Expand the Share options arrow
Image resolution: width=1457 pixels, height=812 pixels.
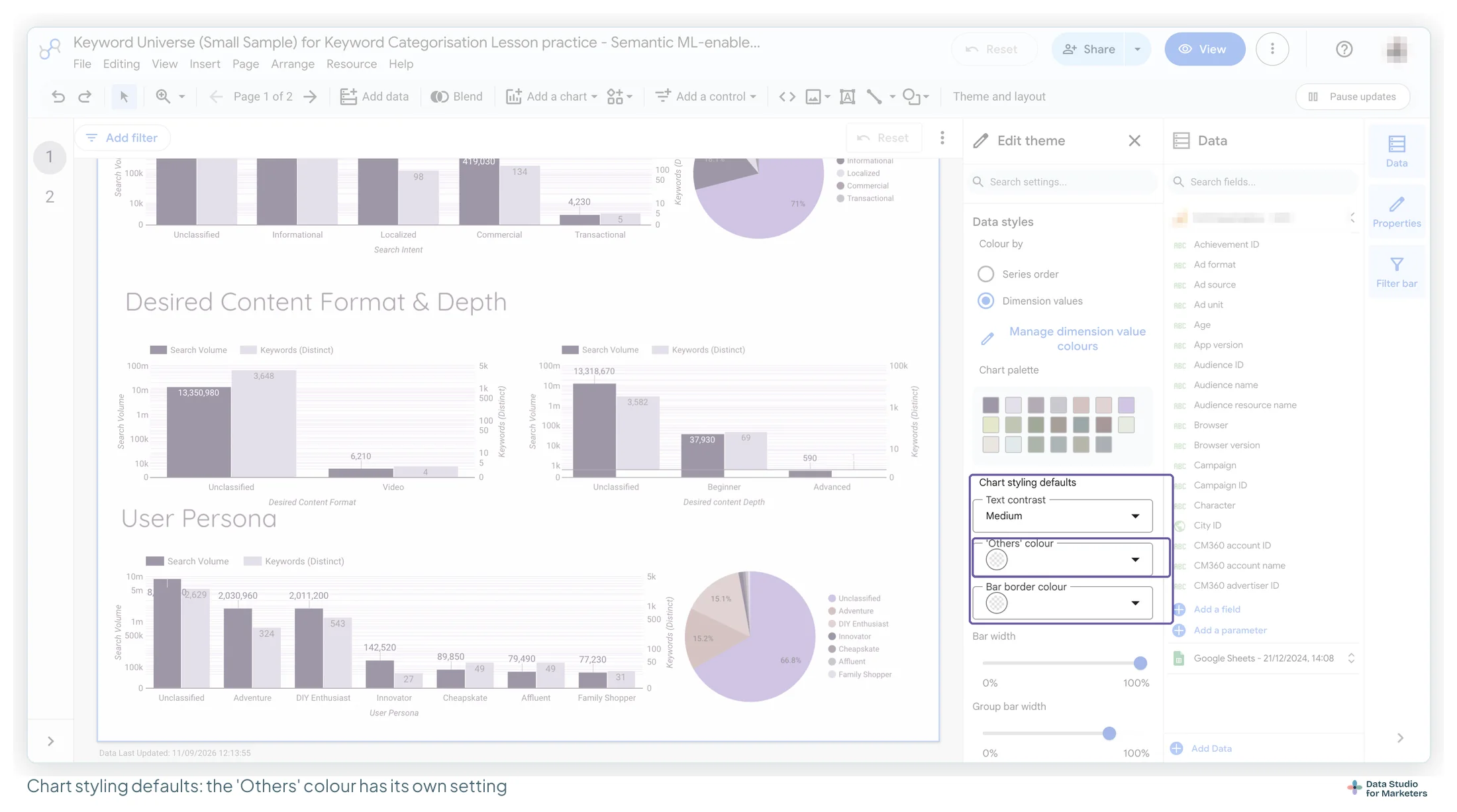click(1137, 49)
